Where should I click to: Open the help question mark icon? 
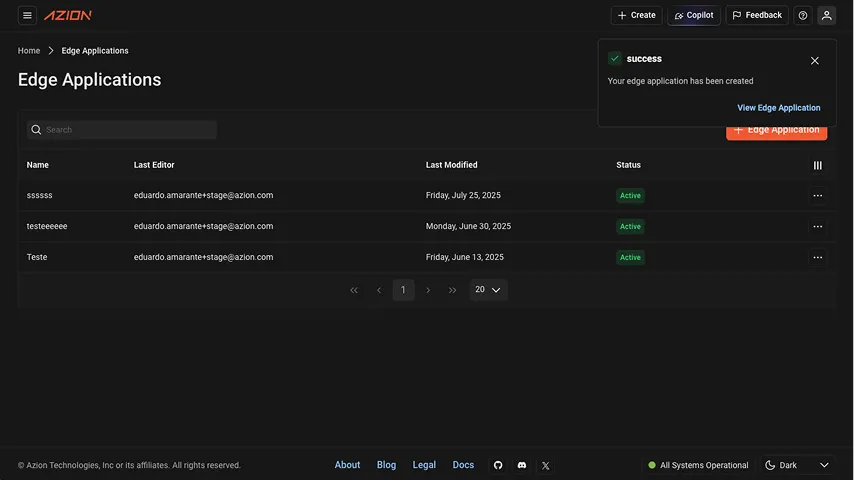[802, 15]
